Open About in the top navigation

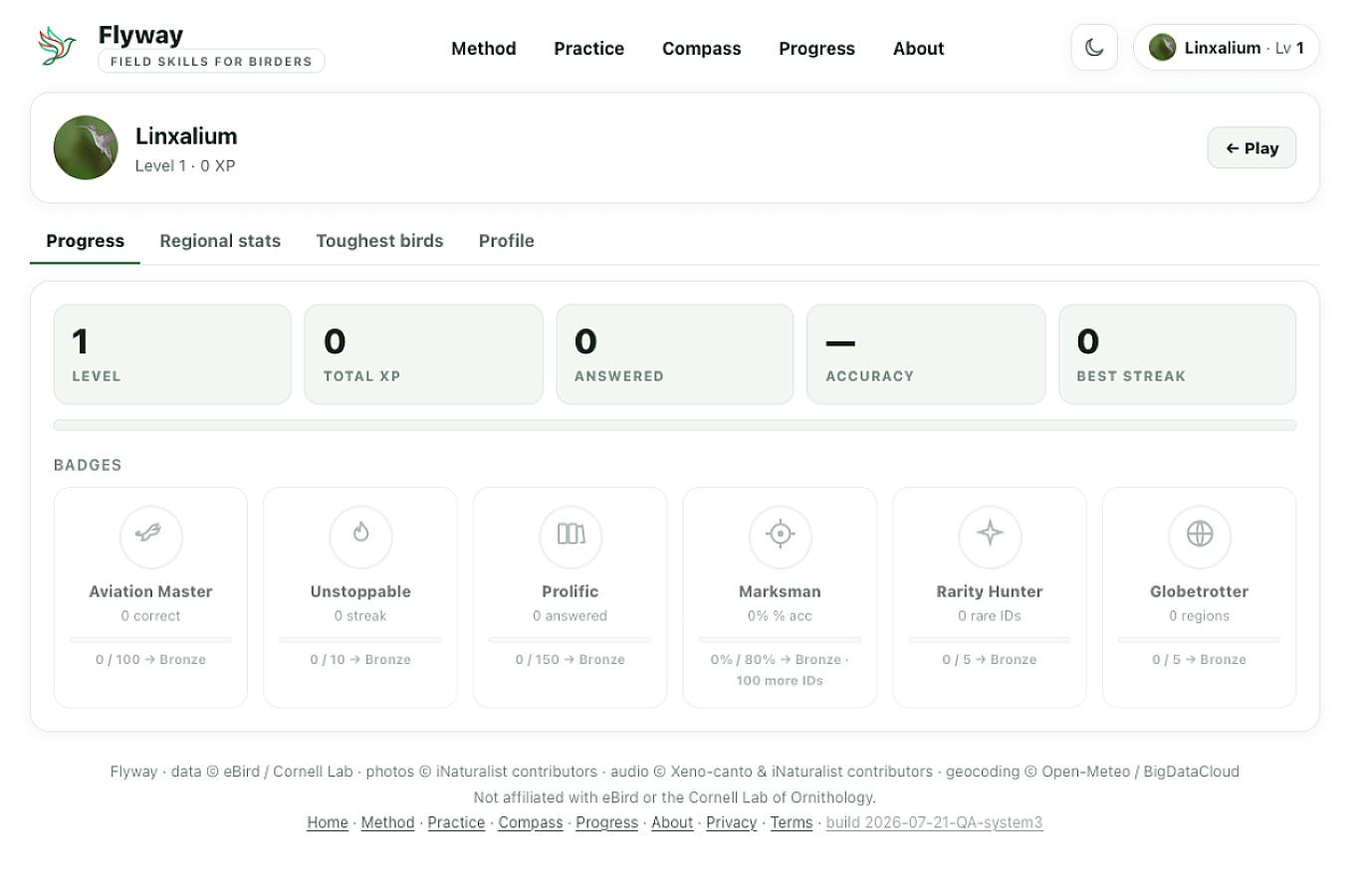pyautogui.click(x=918, y=49)
